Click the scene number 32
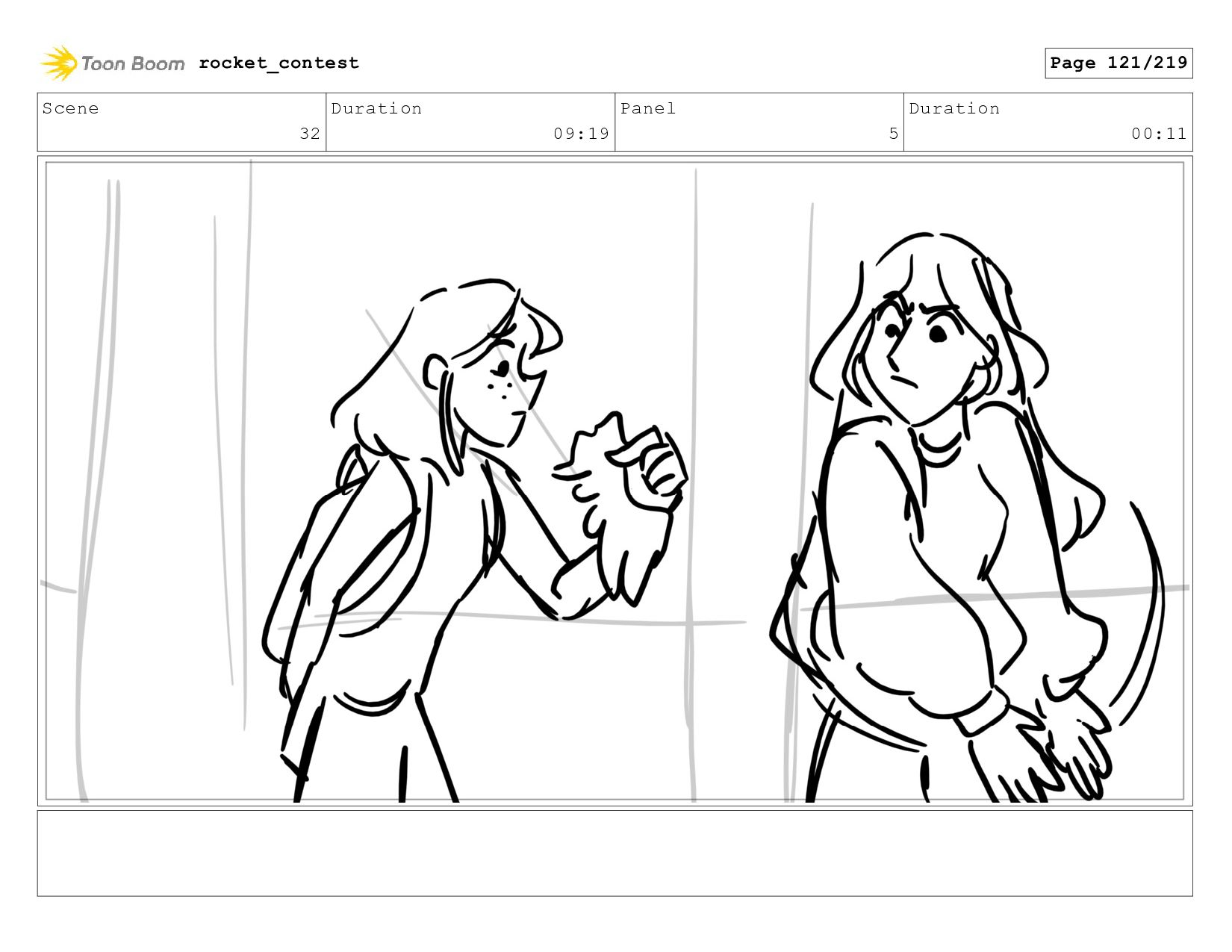Screen dimensions: 1232x952 tap(310, 134)
